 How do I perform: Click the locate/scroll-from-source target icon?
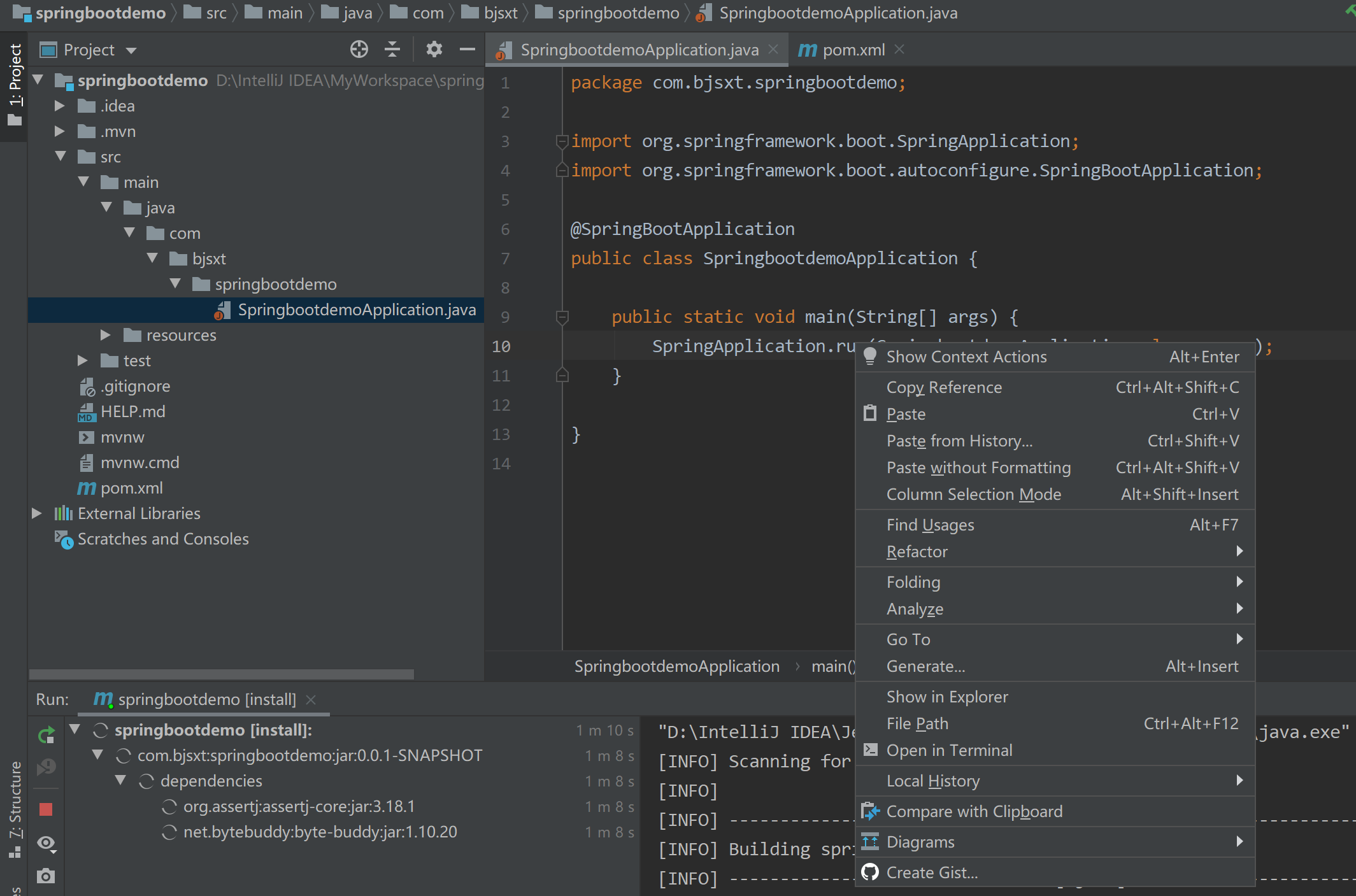pos(359,50)
